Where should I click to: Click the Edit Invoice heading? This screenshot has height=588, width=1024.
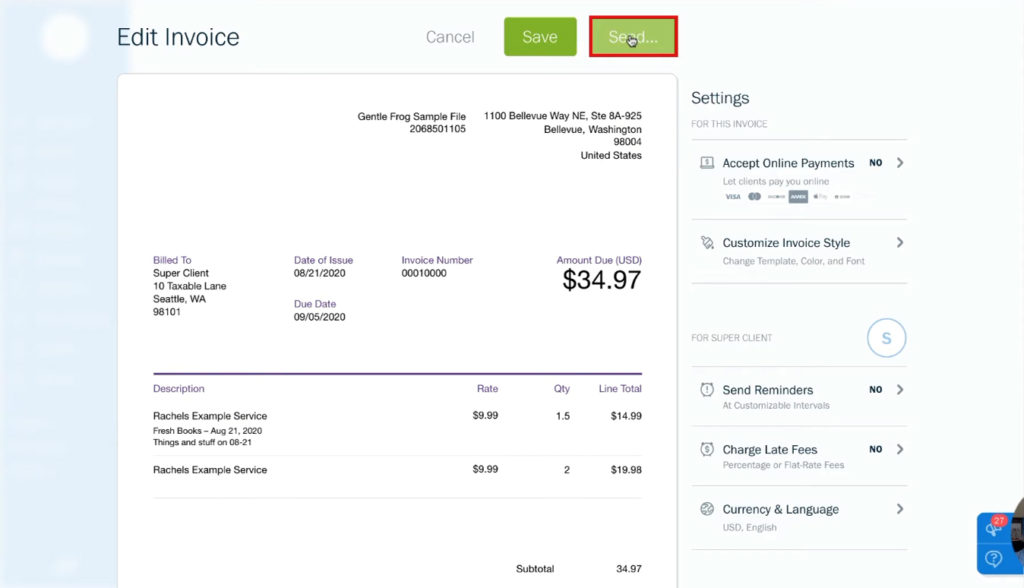coord(178,36)
